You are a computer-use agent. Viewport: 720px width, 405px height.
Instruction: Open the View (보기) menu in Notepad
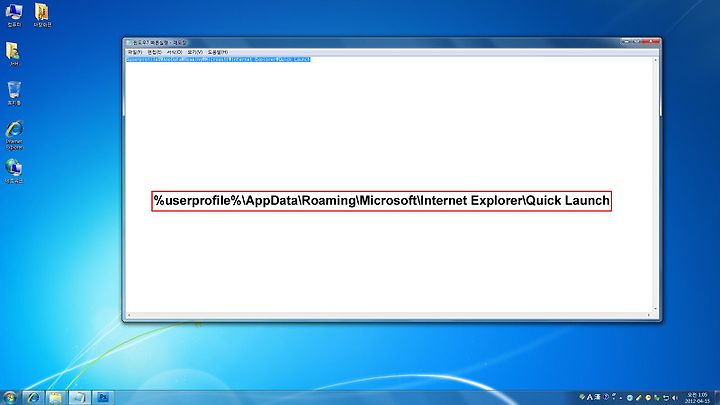pyautogui.click(x=195, y=52)
